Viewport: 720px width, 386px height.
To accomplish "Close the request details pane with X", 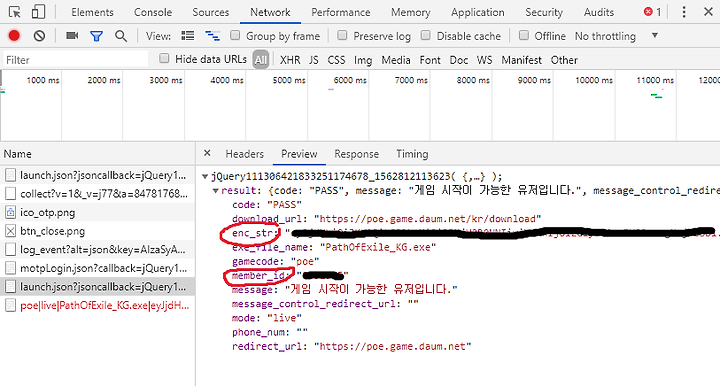I will [207, 153].
